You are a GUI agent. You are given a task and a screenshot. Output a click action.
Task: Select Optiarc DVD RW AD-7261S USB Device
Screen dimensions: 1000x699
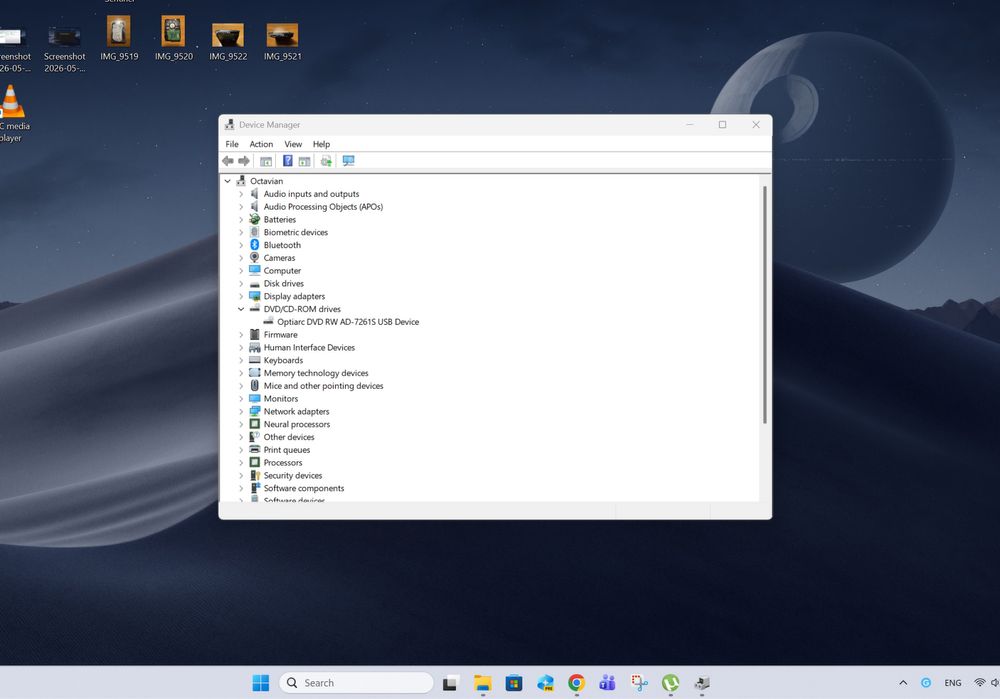click(x=348, y=322)
